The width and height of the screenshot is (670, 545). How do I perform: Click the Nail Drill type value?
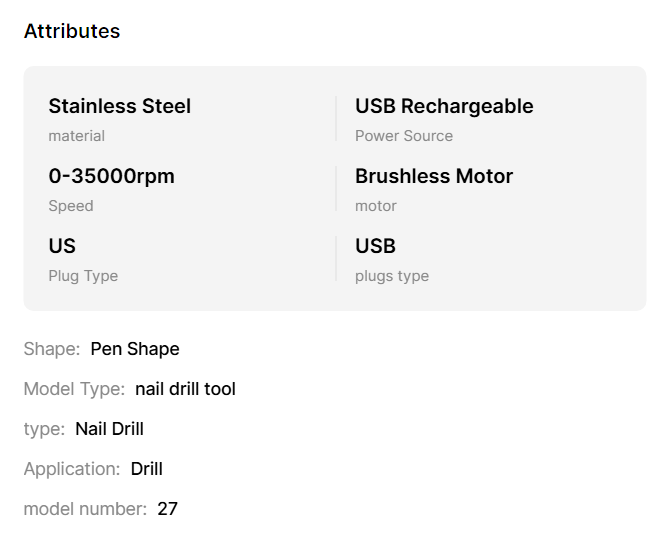[109, 429]
